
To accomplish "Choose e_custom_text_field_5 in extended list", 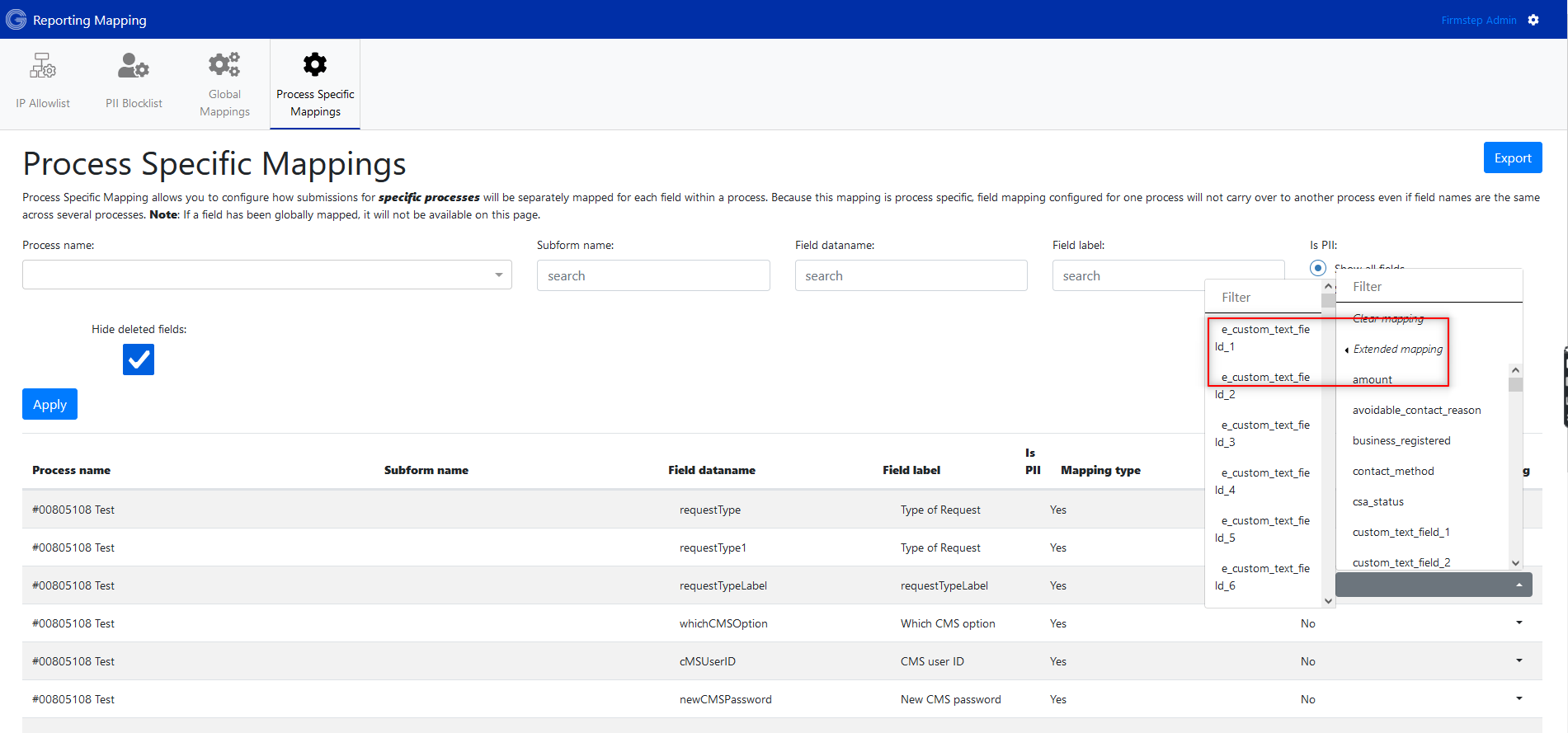I will (x=1263, y=529).
